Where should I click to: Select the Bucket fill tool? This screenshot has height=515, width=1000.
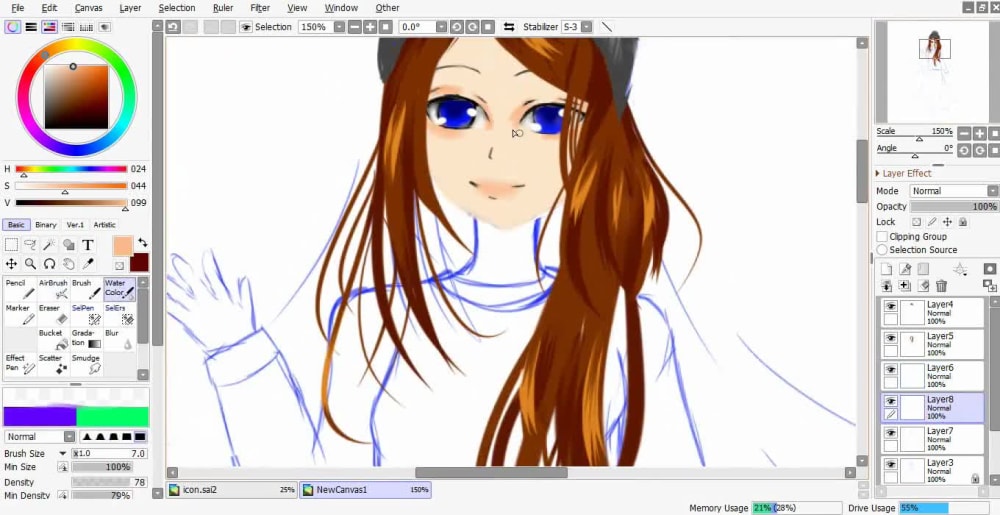pyautogui.click(x=54, y=339)
